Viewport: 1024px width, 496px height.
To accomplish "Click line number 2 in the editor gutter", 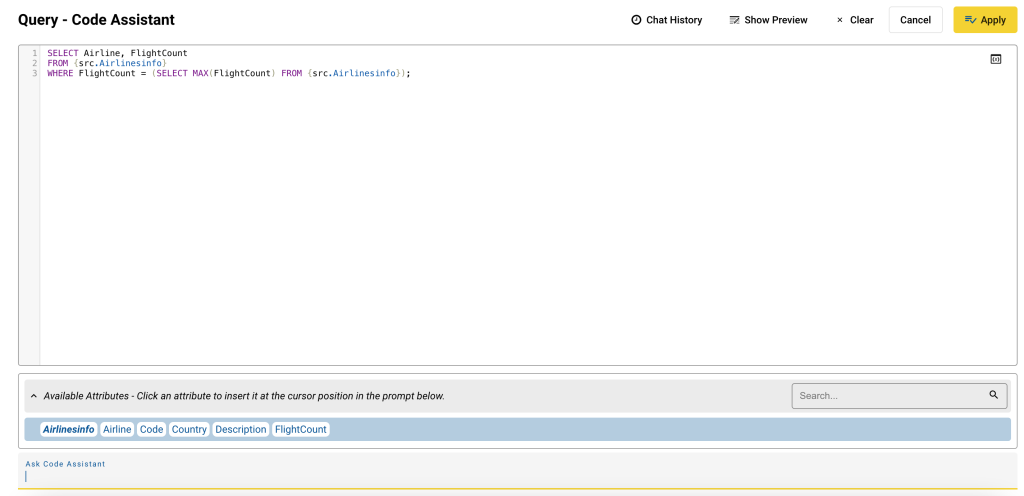I will [x=34, y=63].
